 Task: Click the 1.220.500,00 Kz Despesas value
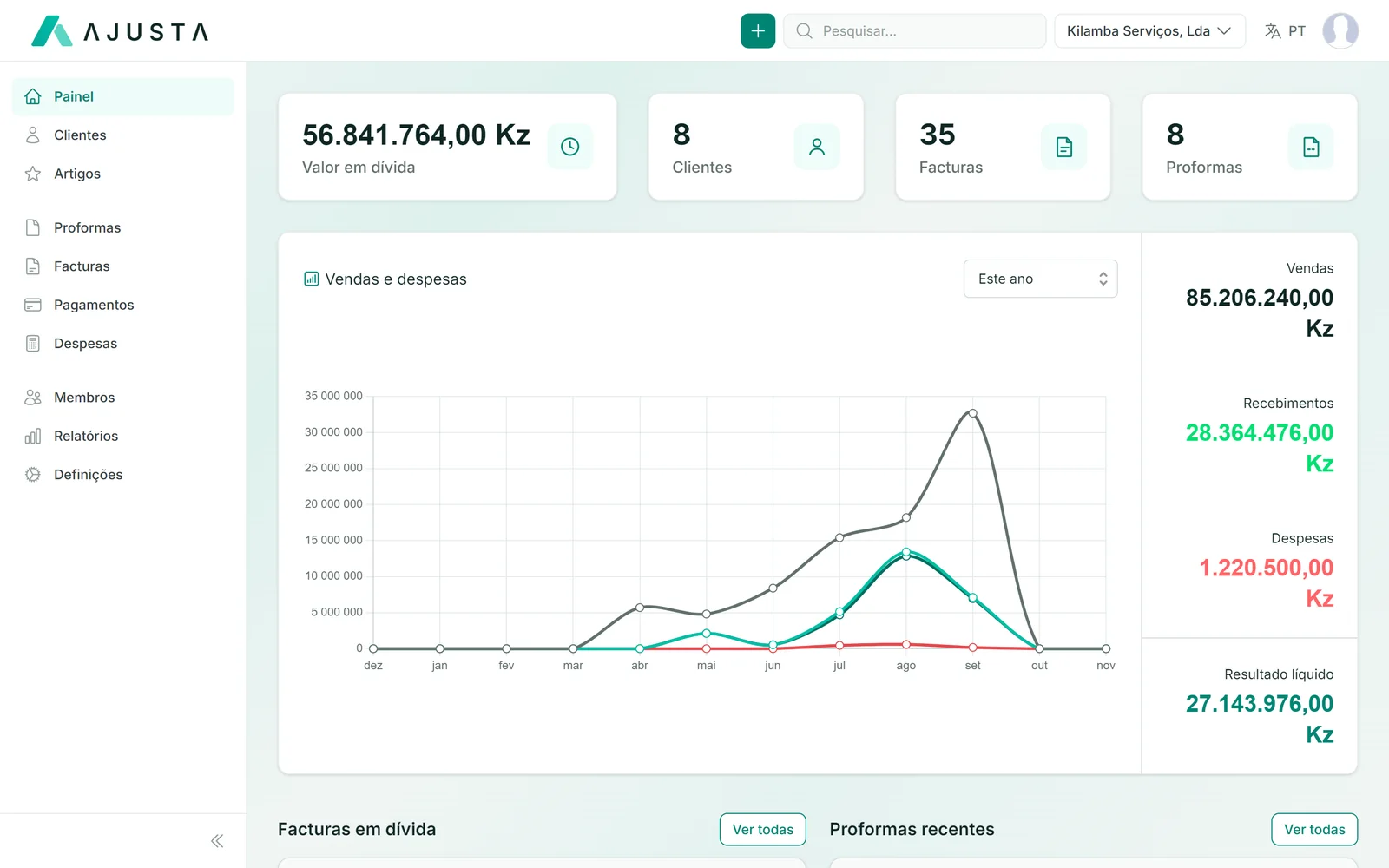click(x=1267, y=583)
